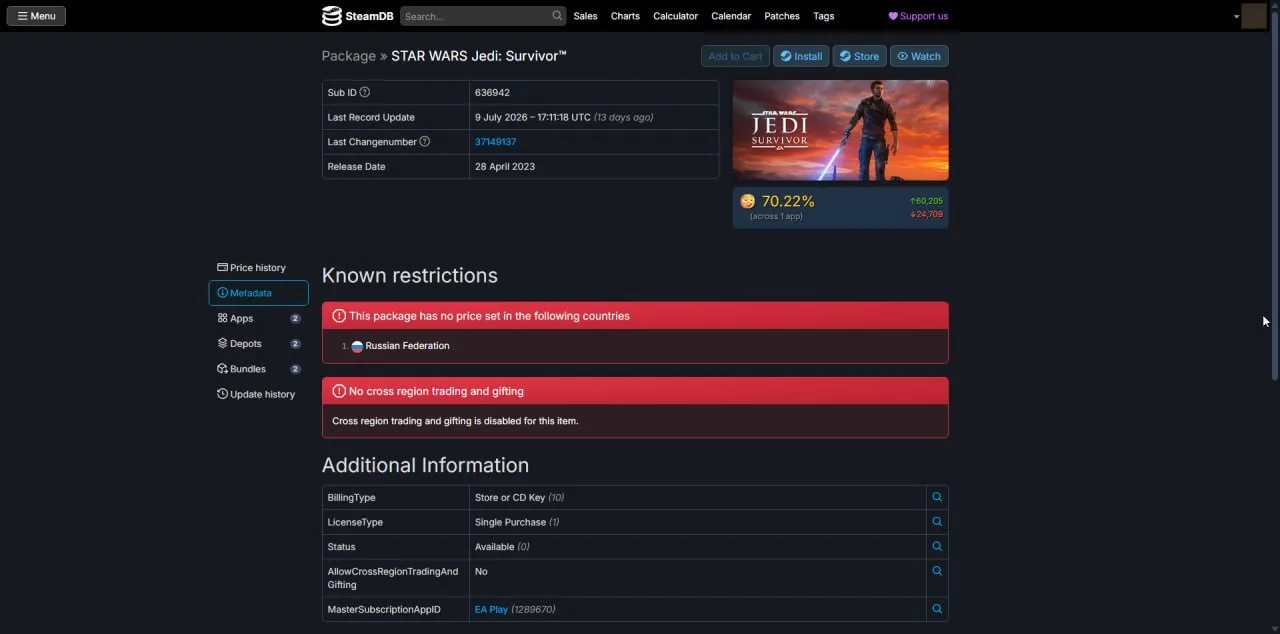1280x634 pixels.
Task: Select the Metadata sidebar tab
Action: [258, 293]
